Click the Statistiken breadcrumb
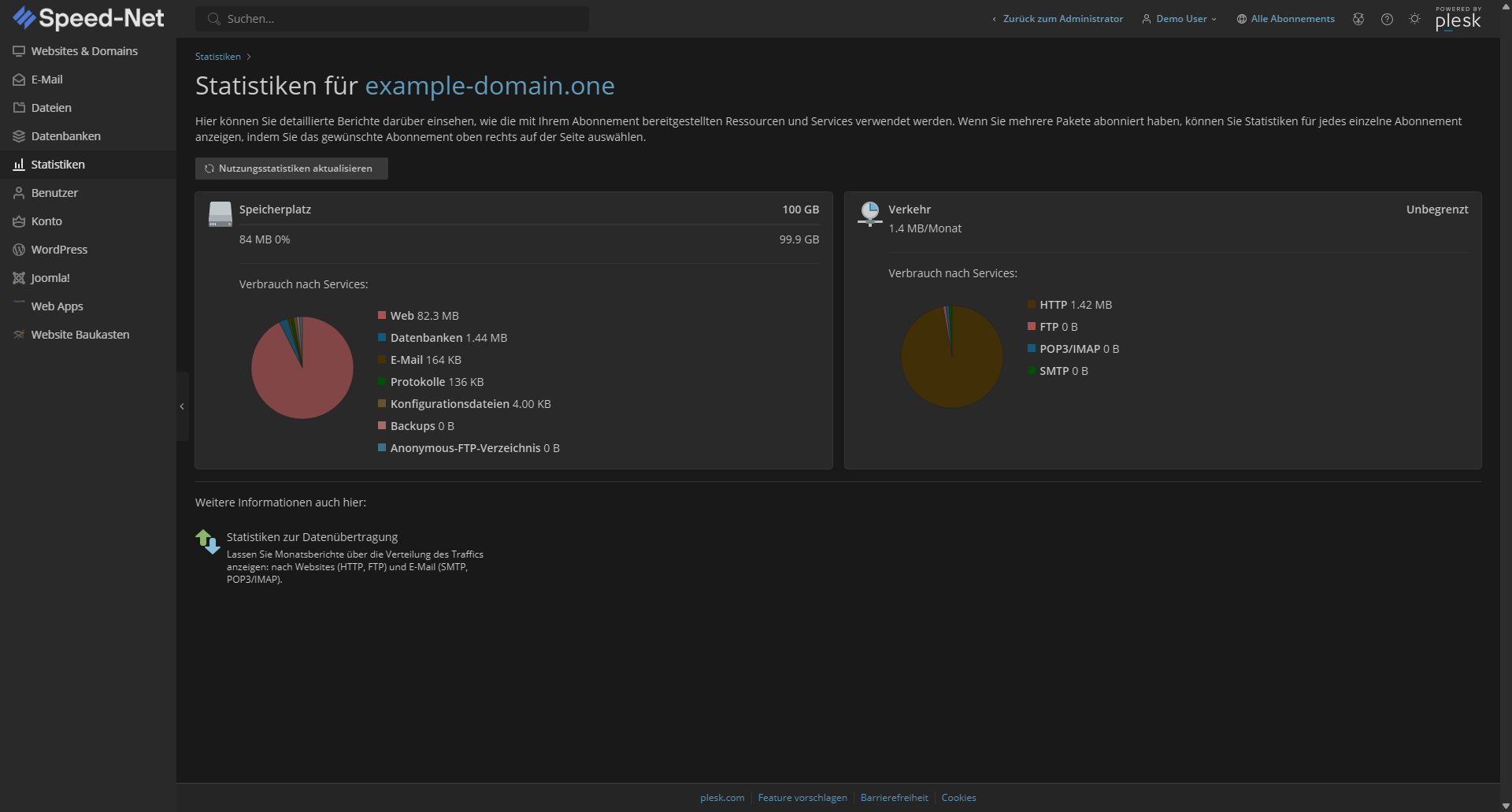1512x812 pixels. pos(218,57)
